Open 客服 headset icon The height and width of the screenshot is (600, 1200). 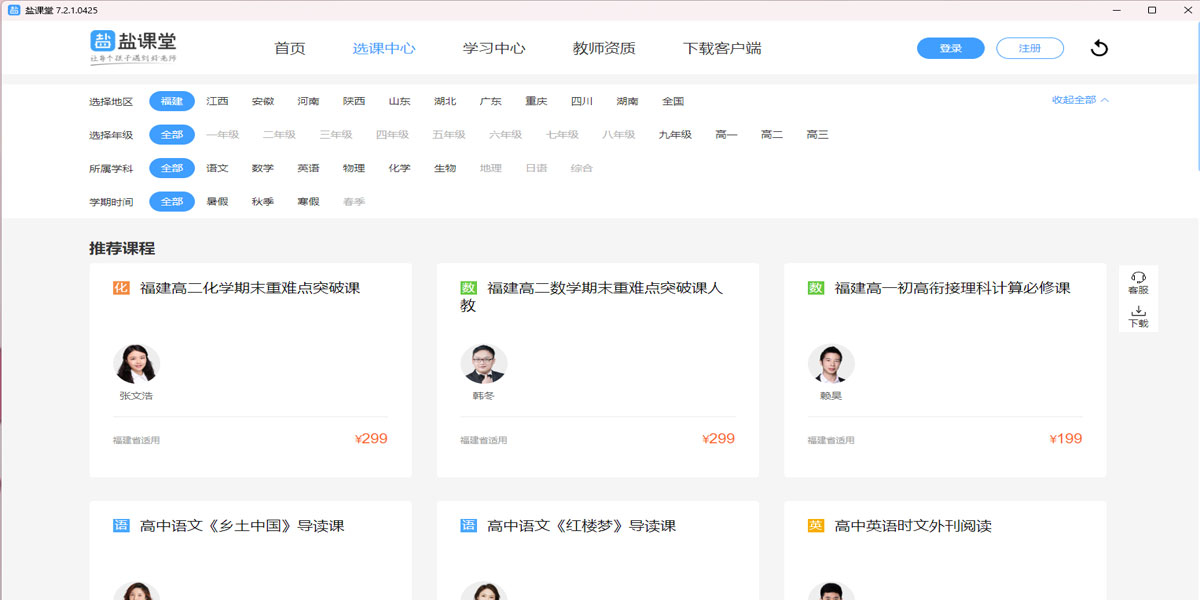pyautogui.click(x=1138, y=283)
